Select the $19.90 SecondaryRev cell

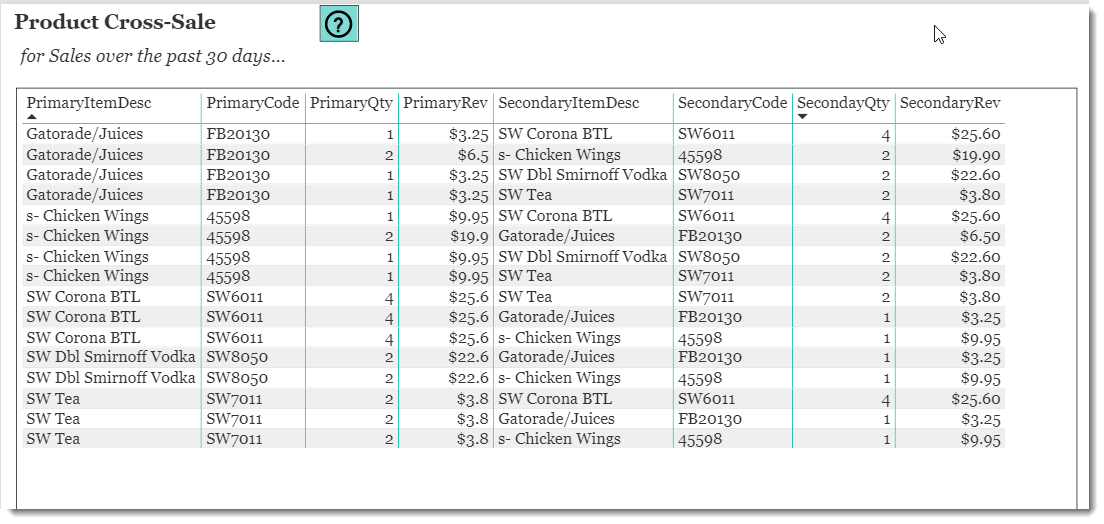pyautogui.click(x=976, y=155)
